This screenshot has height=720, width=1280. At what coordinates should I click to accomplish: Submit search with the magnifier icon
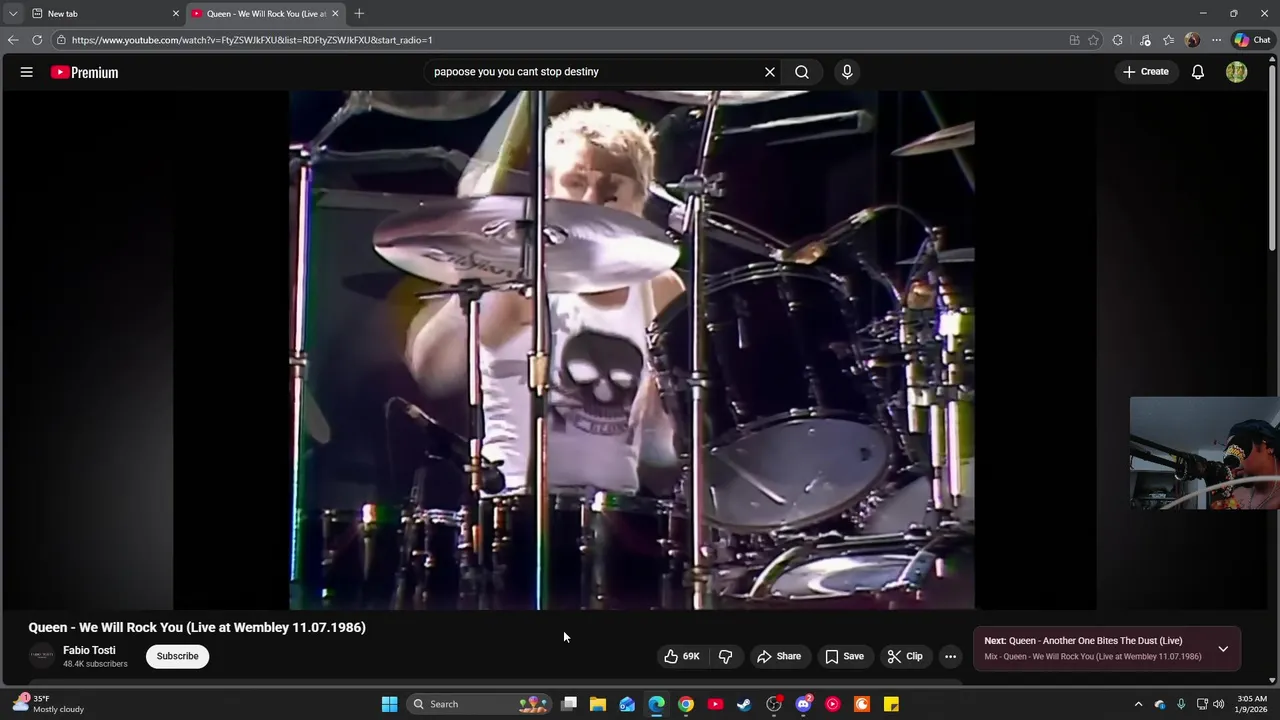coord(802,72)
